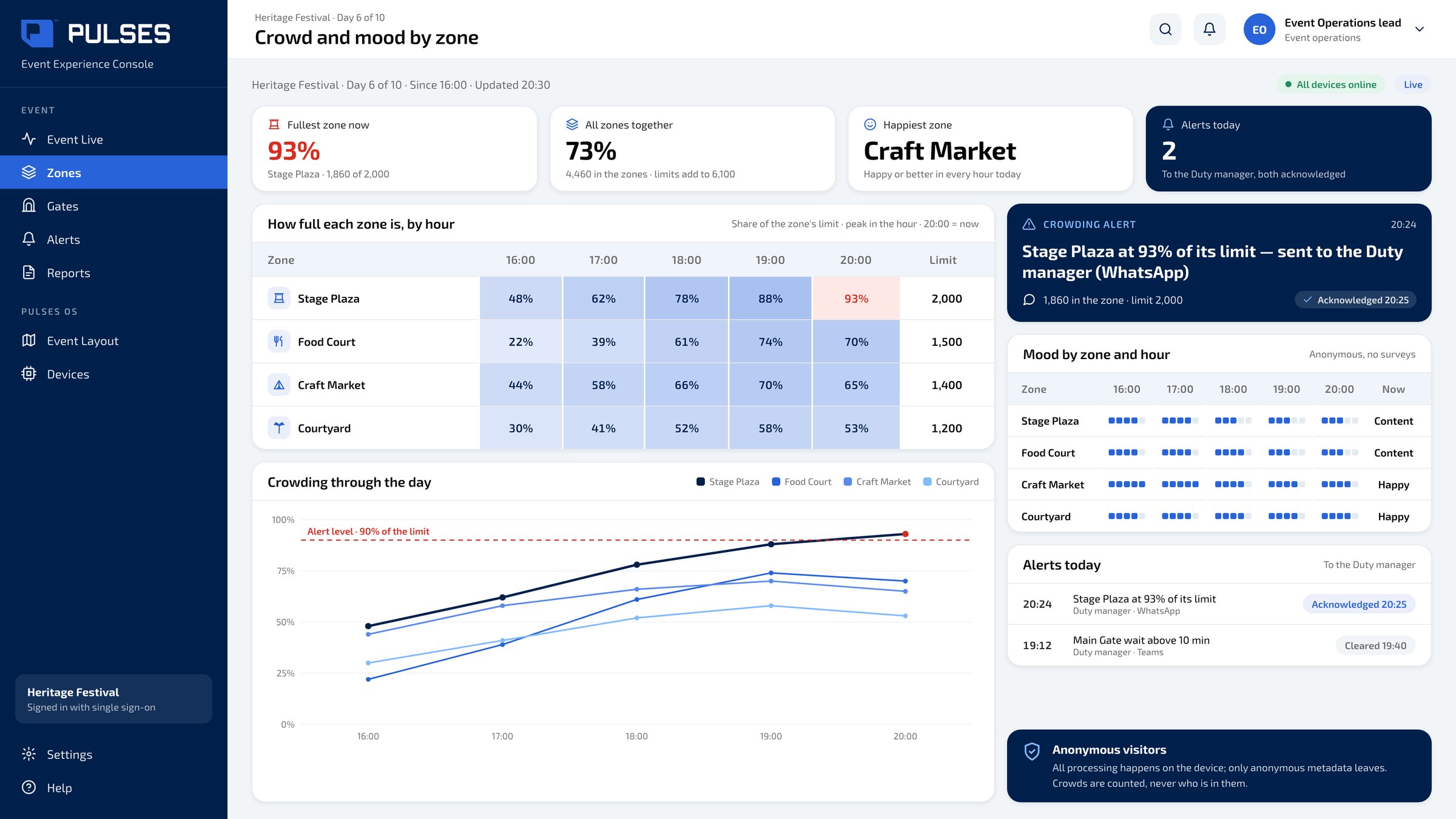Viewport: 1456px width, 819px height.
Task: Click the Food Court utensils icon
Action: click(279, 342)
